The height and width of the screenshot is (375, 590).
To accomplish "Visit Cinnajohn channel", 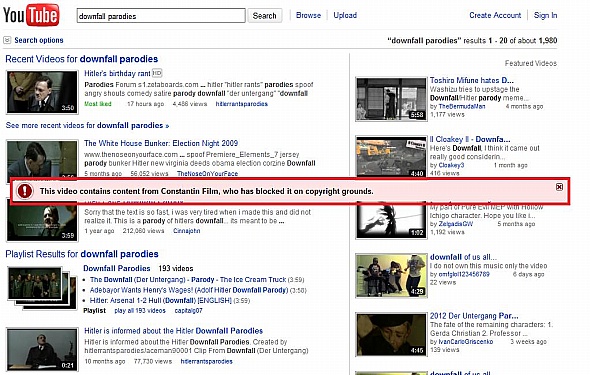I will (187, 231).
